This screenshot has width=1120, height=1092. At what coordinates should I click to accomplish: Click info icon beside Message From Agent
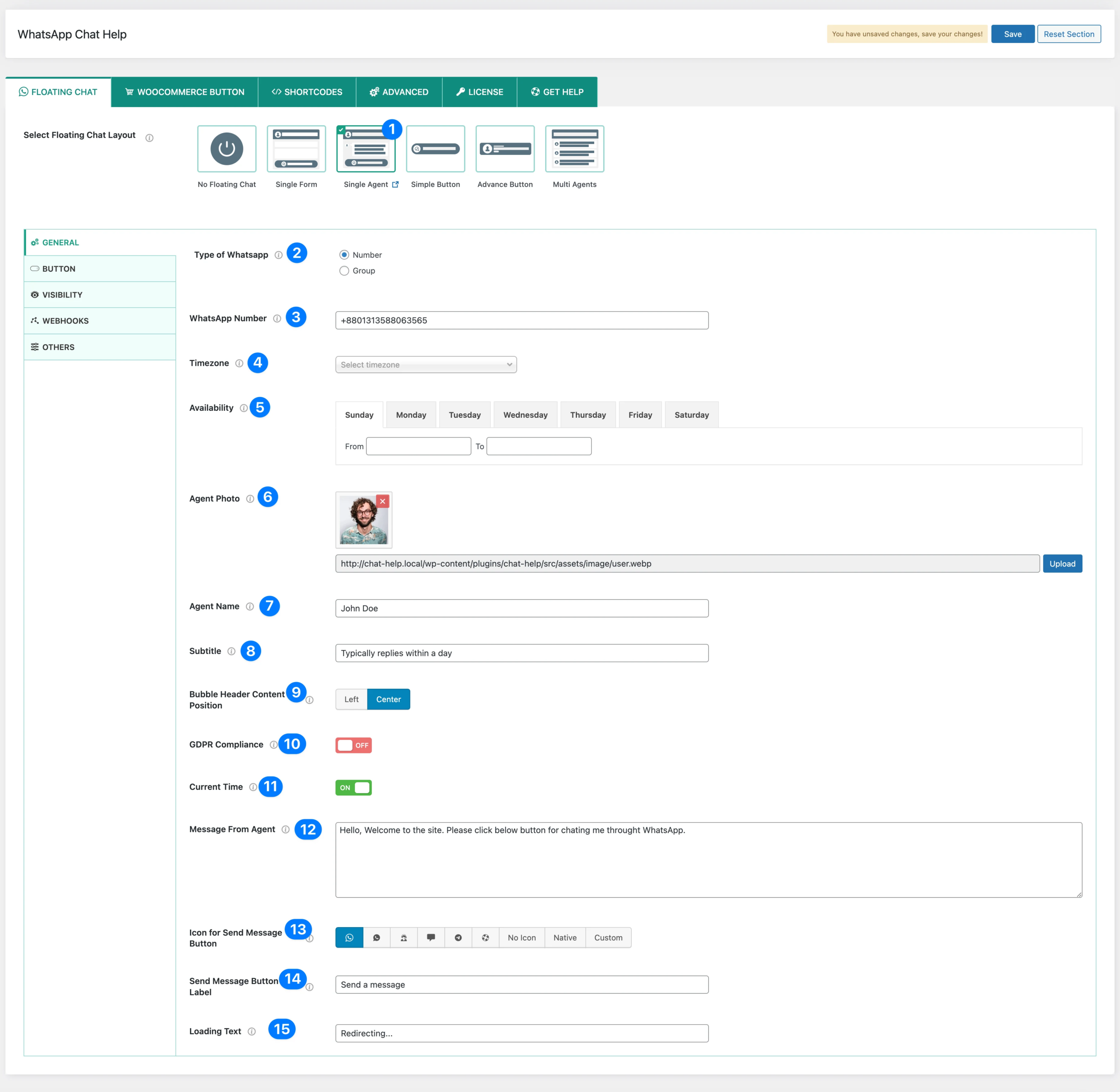click(x=286, y=829)
